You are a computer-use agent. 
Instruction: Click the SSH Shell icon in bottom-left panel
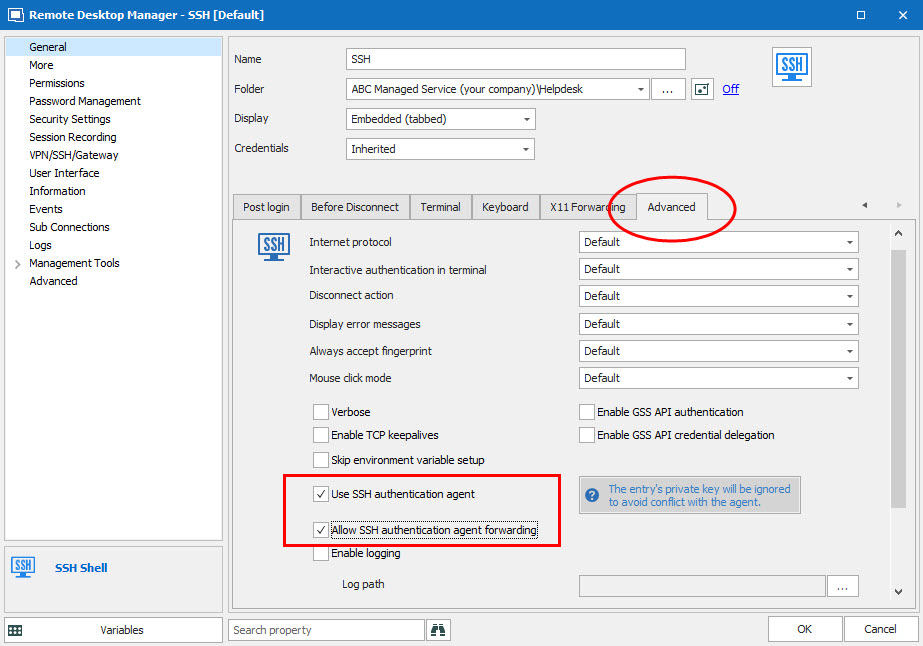point(24,568)
